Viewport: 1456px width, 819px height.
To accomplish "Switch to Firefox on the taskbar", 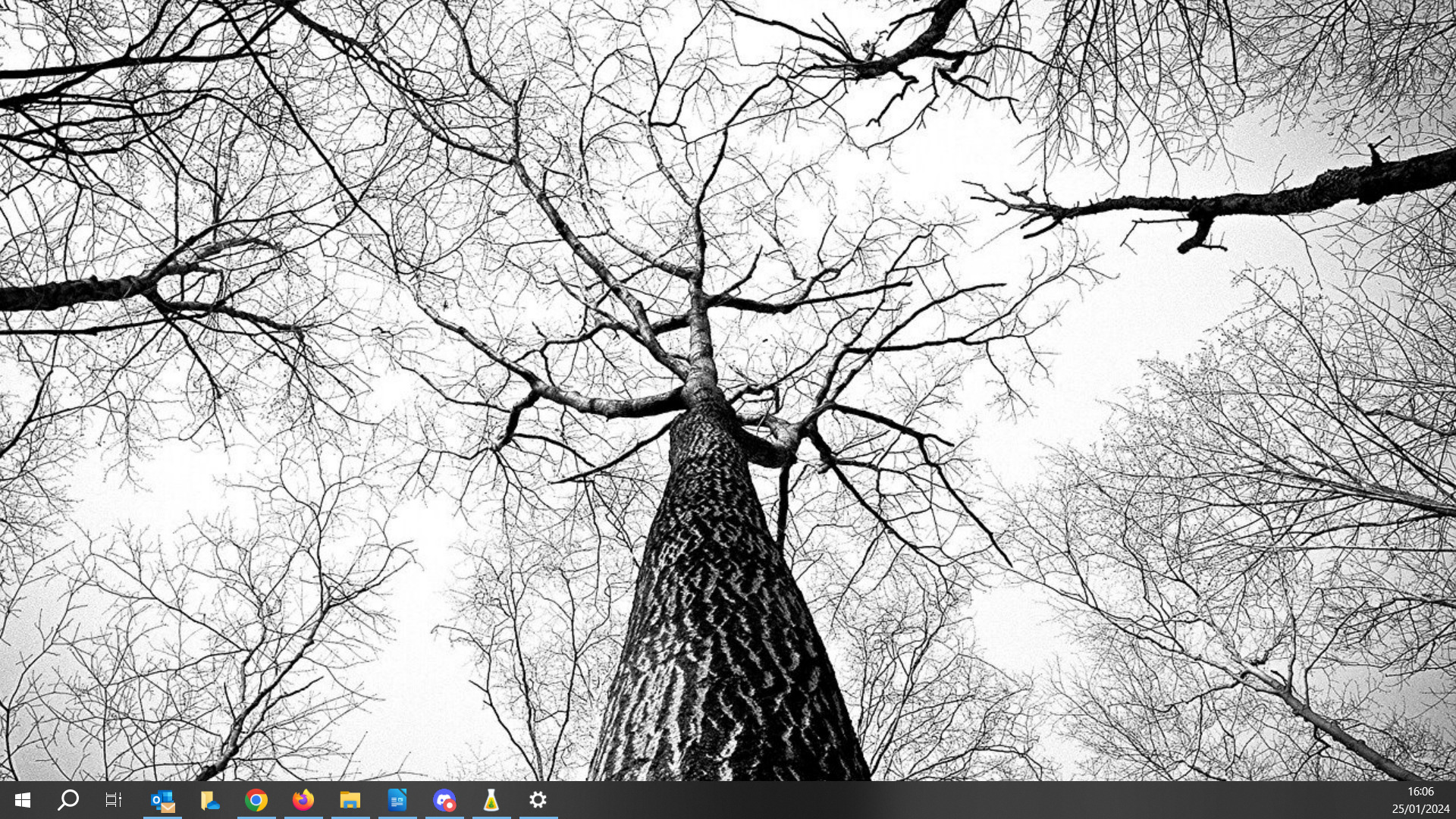I will [x=303, y=800].
